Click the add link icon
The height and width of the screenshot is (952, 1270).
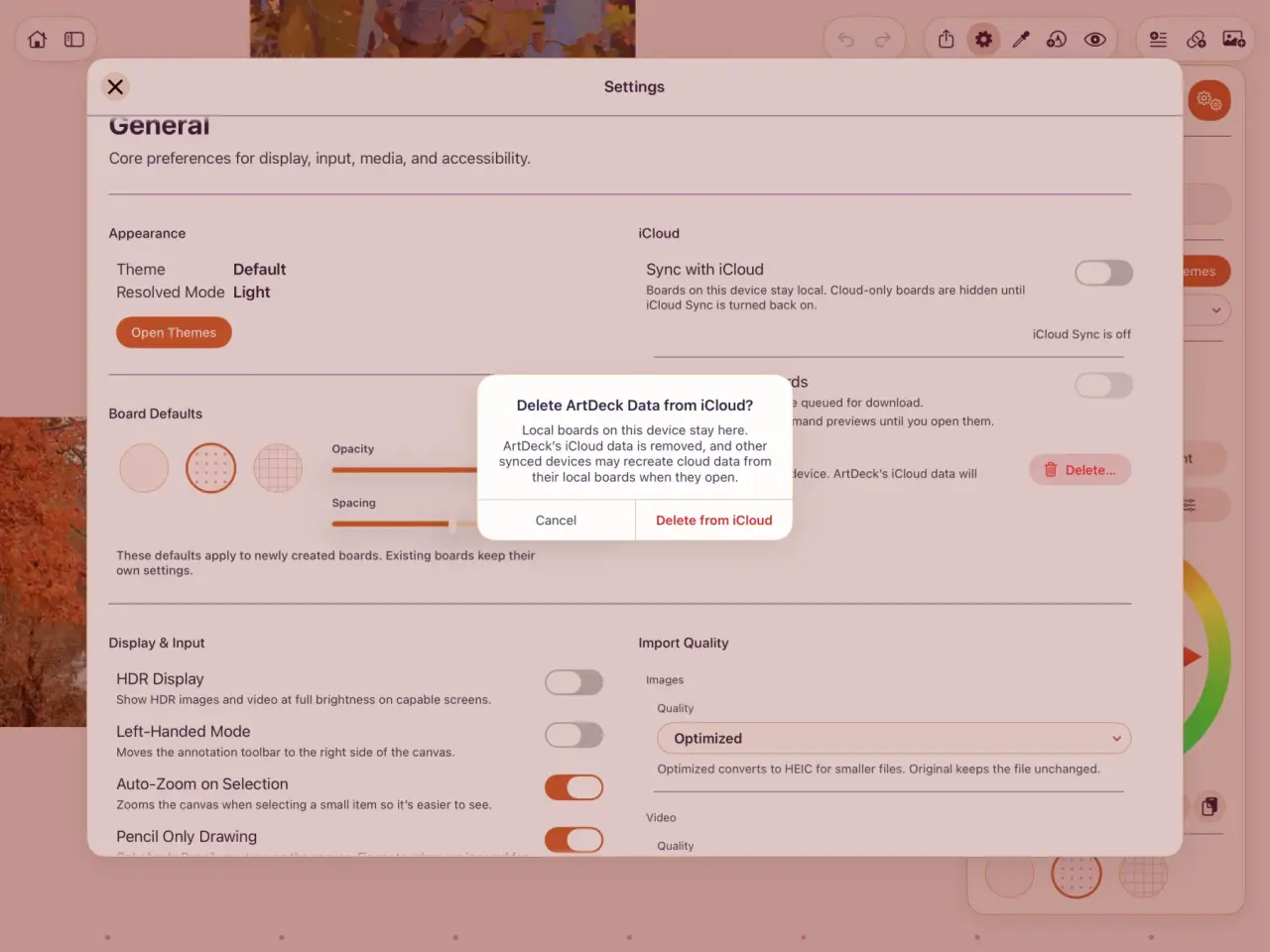(1197, 40)
